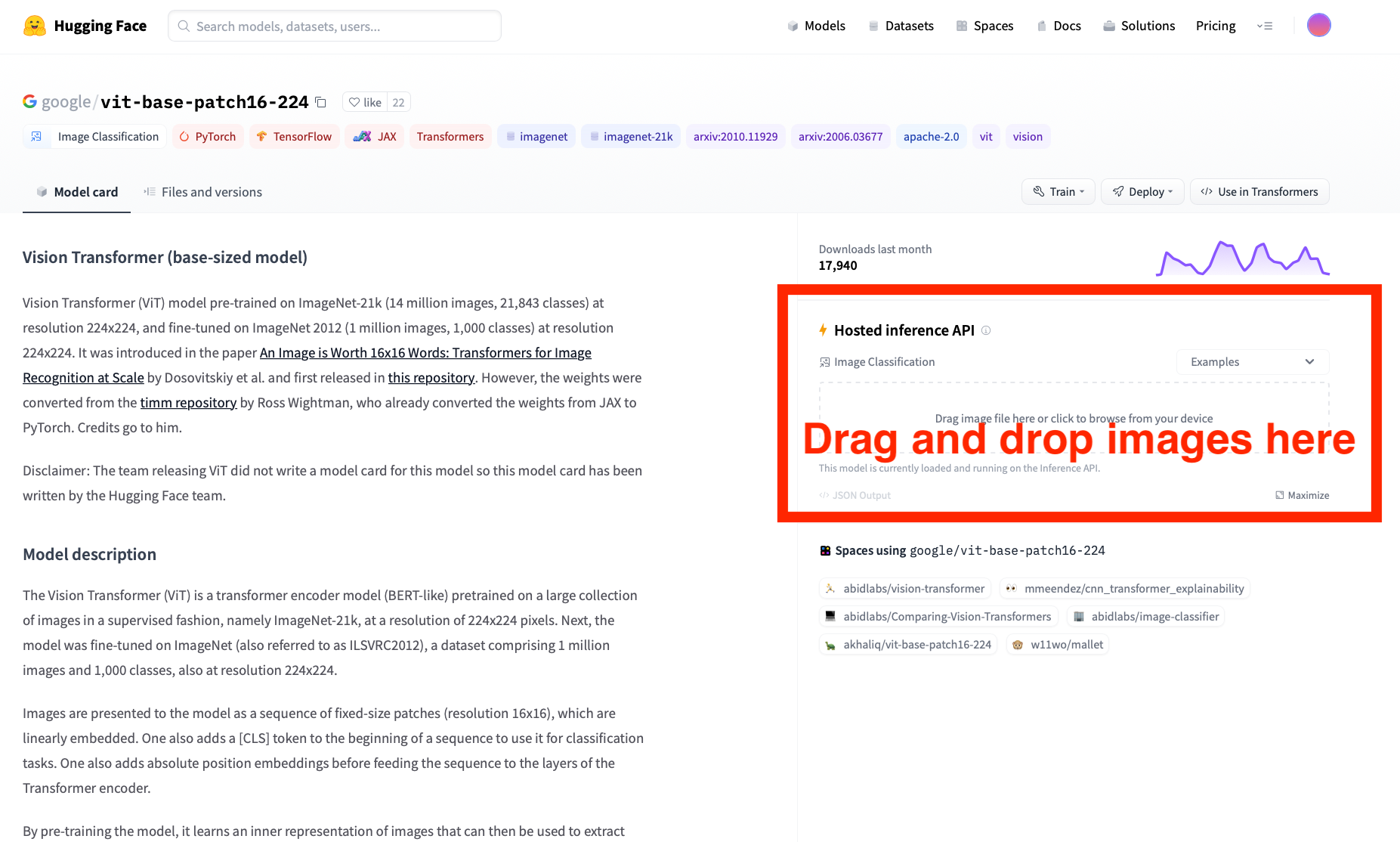
Task: Click the search models input field
Action: click(x=335, y=26)
